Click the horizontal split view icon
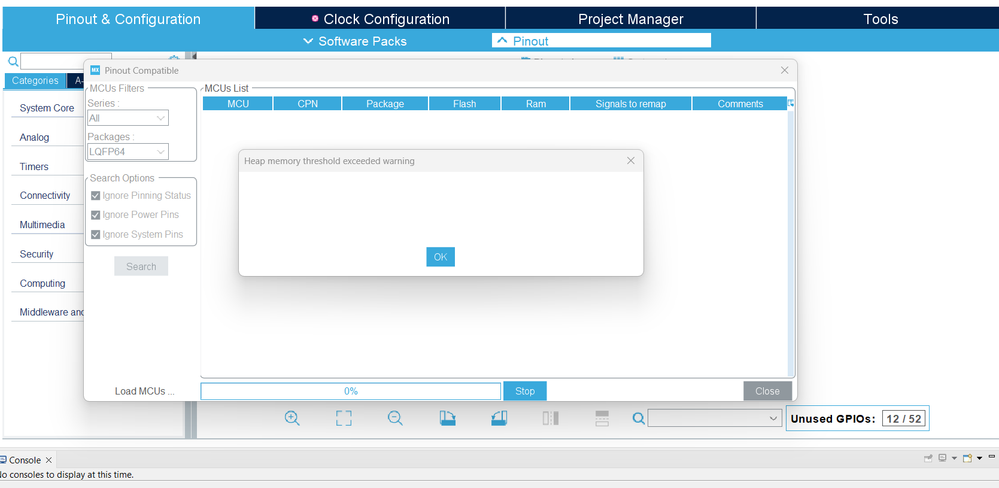999x488 pixels. coord(602,418)
